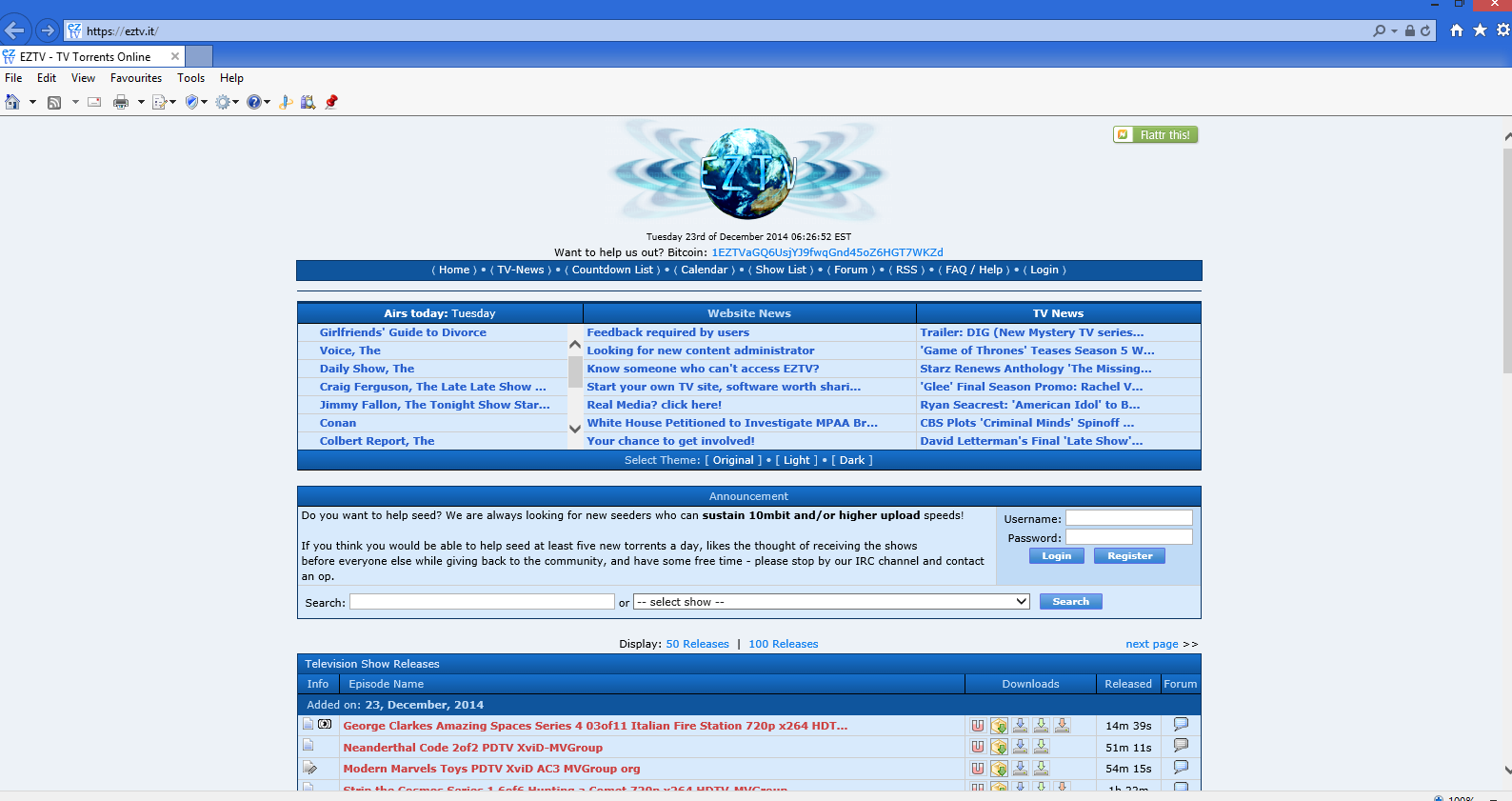Open forum comments for Neanderthal Code release
Image resolution: width=1512 pixels, height=801 pixels.
1181,746
